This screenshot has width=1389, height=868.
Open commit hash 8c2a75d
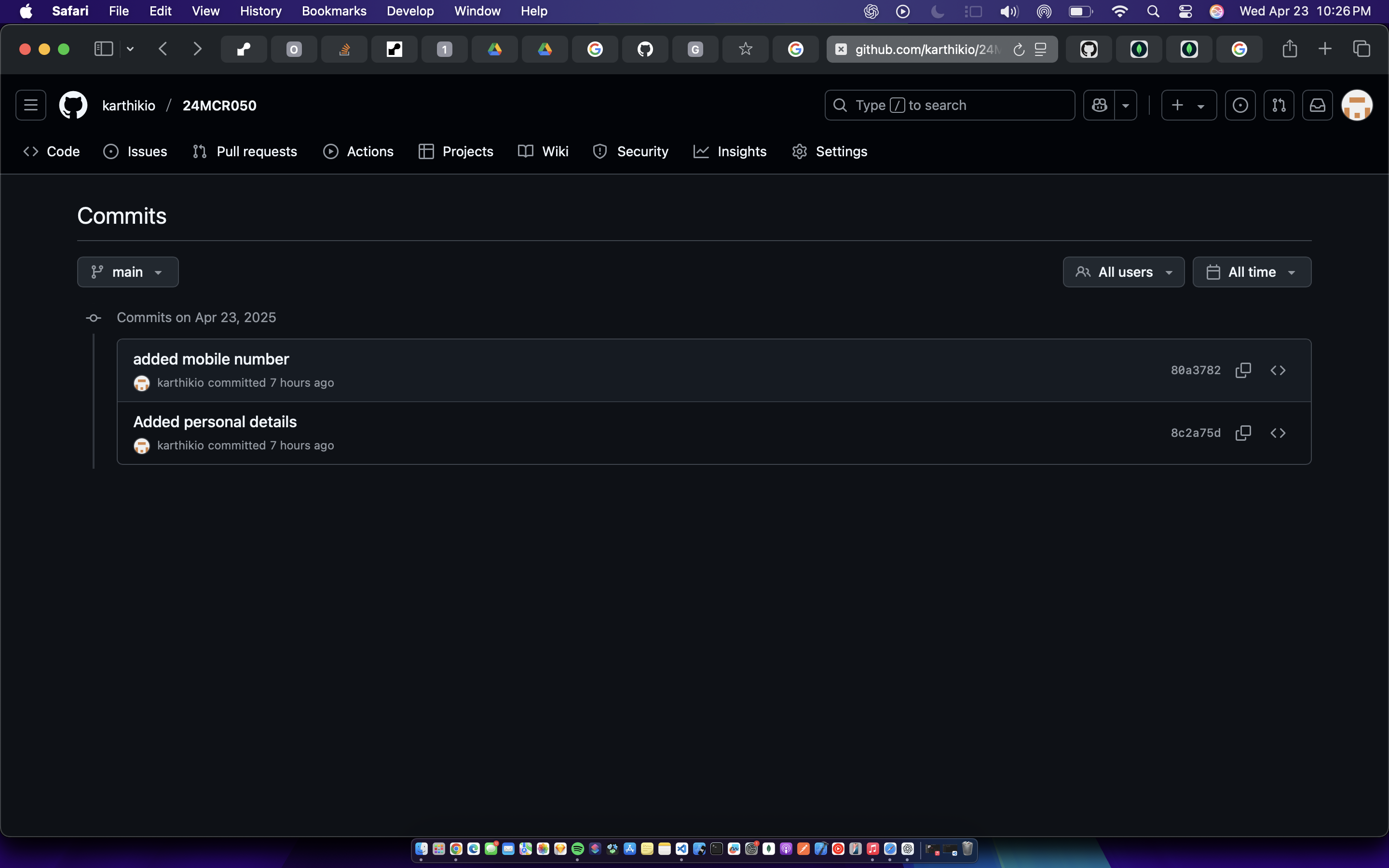pos(1196,433)
